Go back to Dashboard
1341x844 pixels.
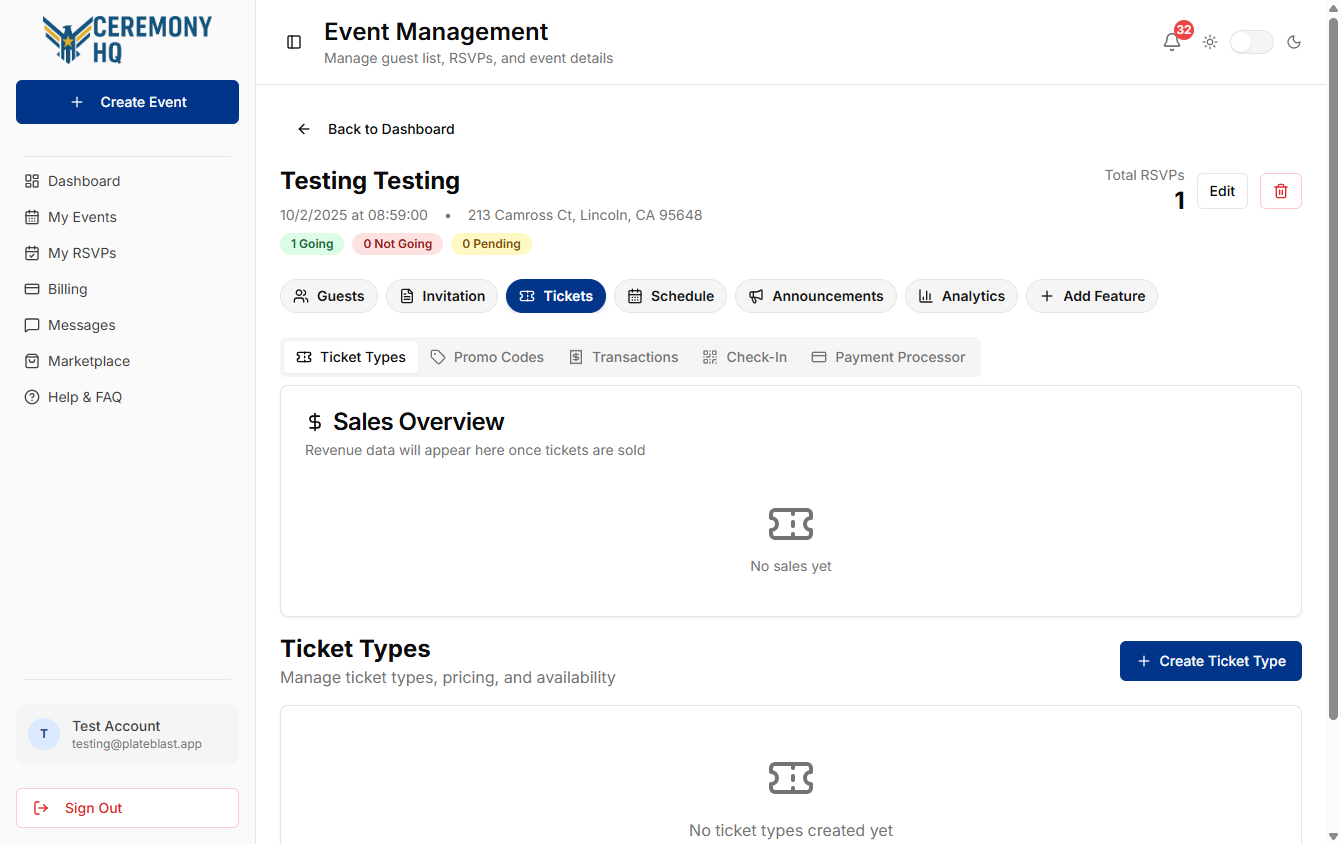coord(376,129)
